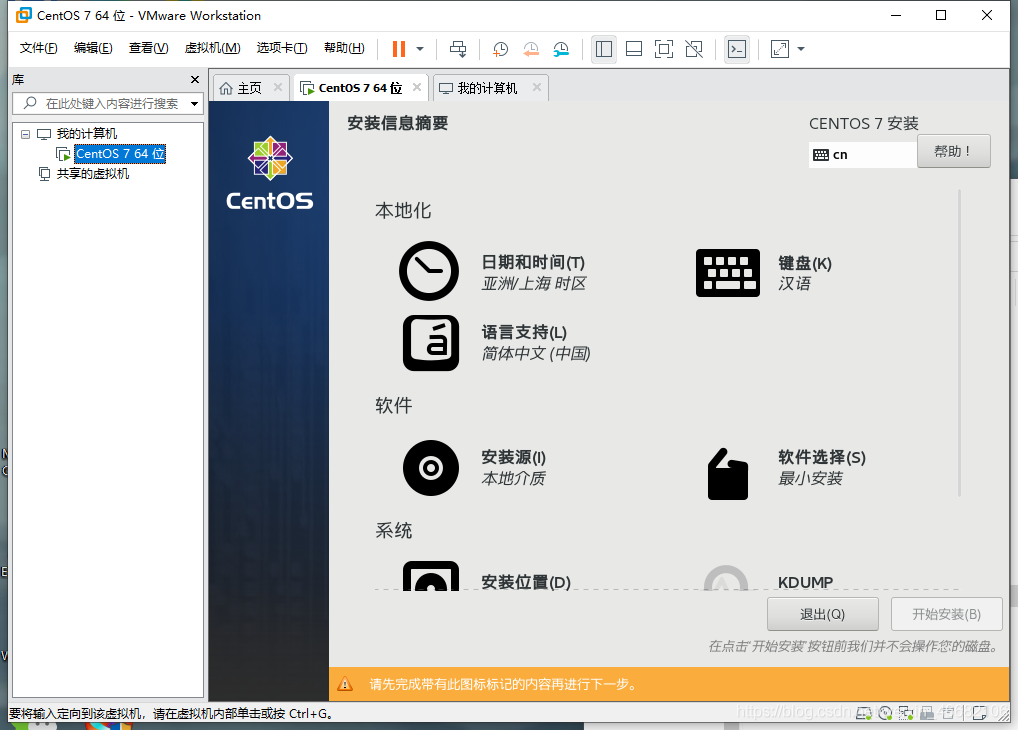Open the 安装位置(D) disk icon
The image size is (1018, 730).
[x=431, y=577]
